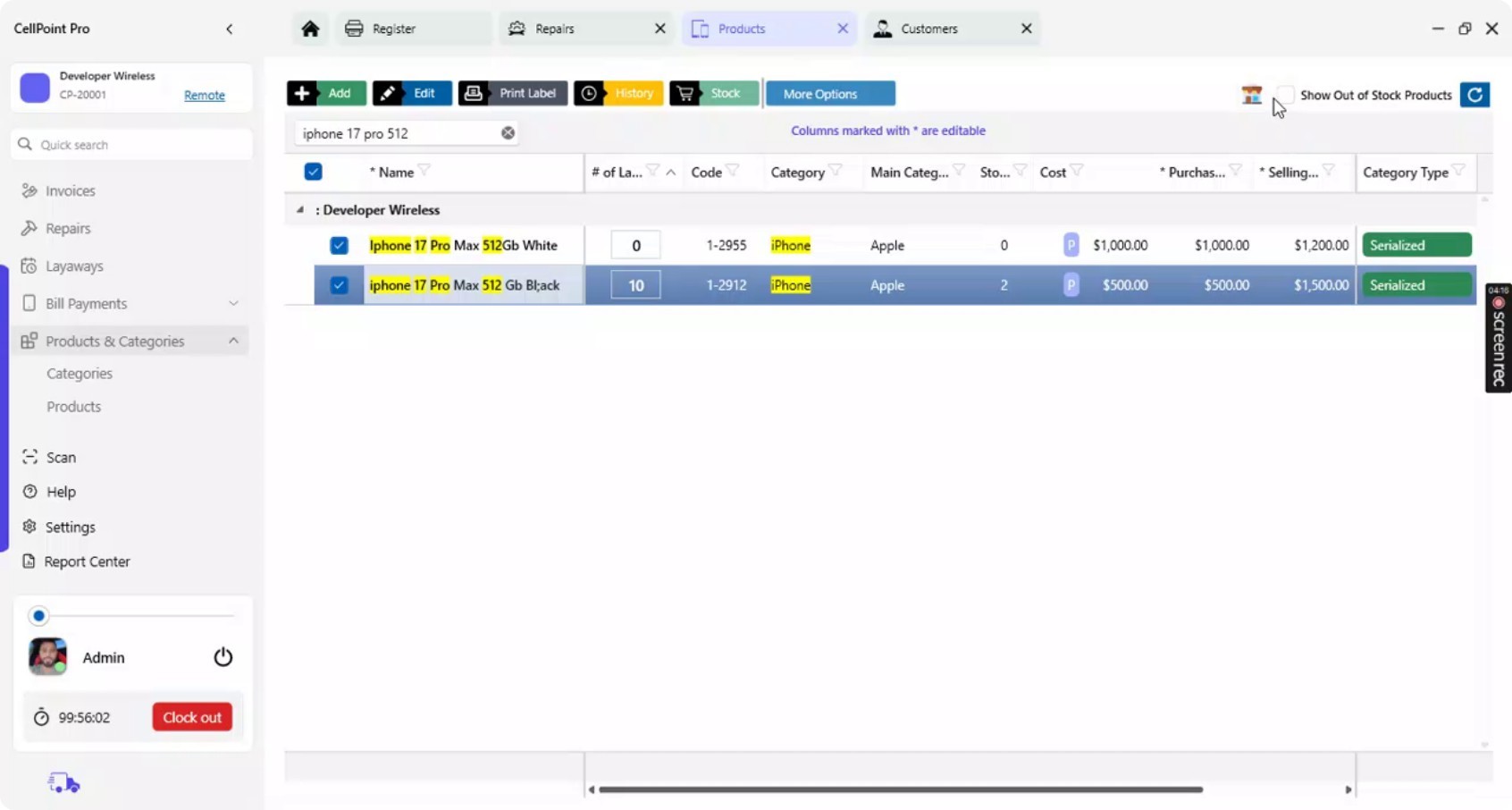The height and width of the screenshot is (810, 1512).
Task: Click the delivery truck icon at sidebar bottom
Action: [64, 783]
